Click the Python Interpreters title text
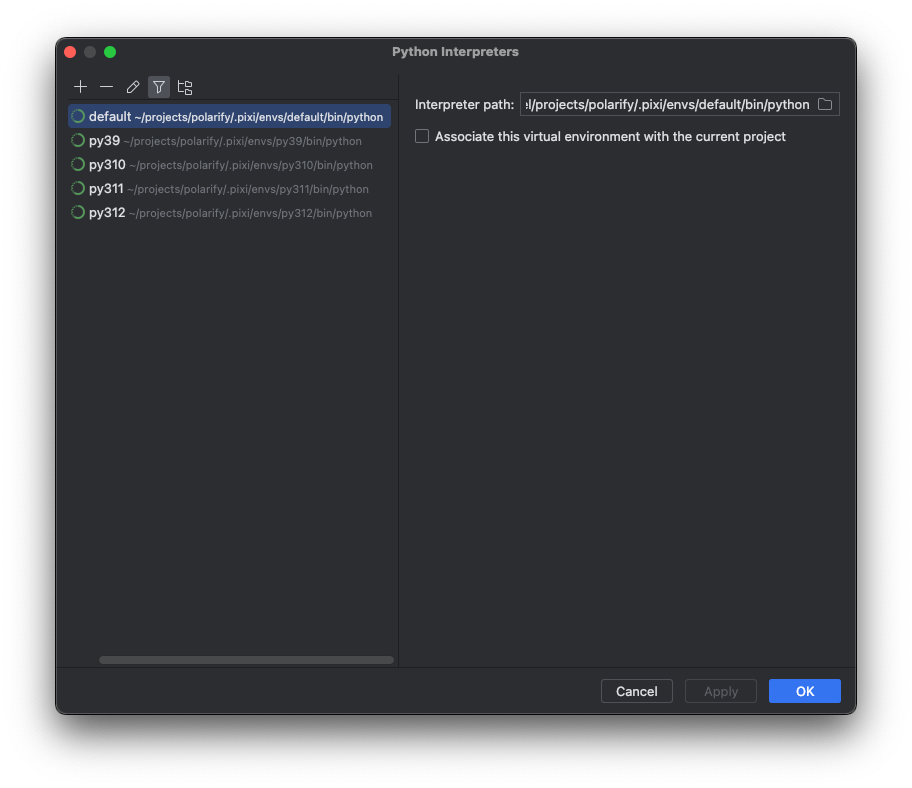 (x=455, y=52)
